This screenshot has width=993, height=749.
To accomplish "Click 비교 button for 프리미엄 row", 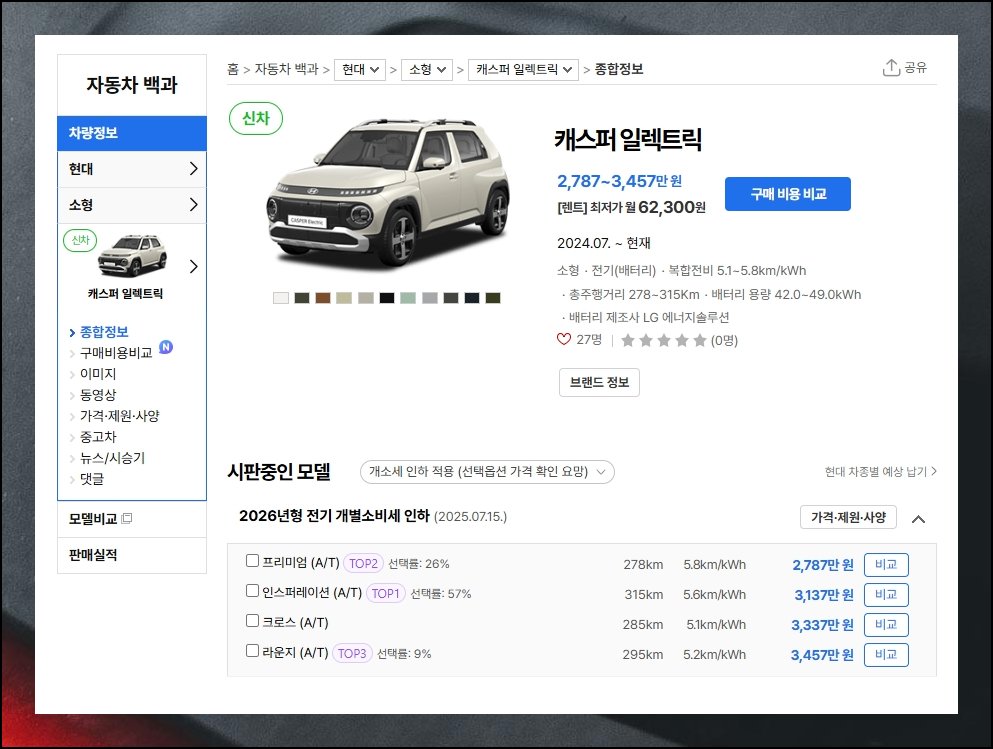I will [886, 565].
